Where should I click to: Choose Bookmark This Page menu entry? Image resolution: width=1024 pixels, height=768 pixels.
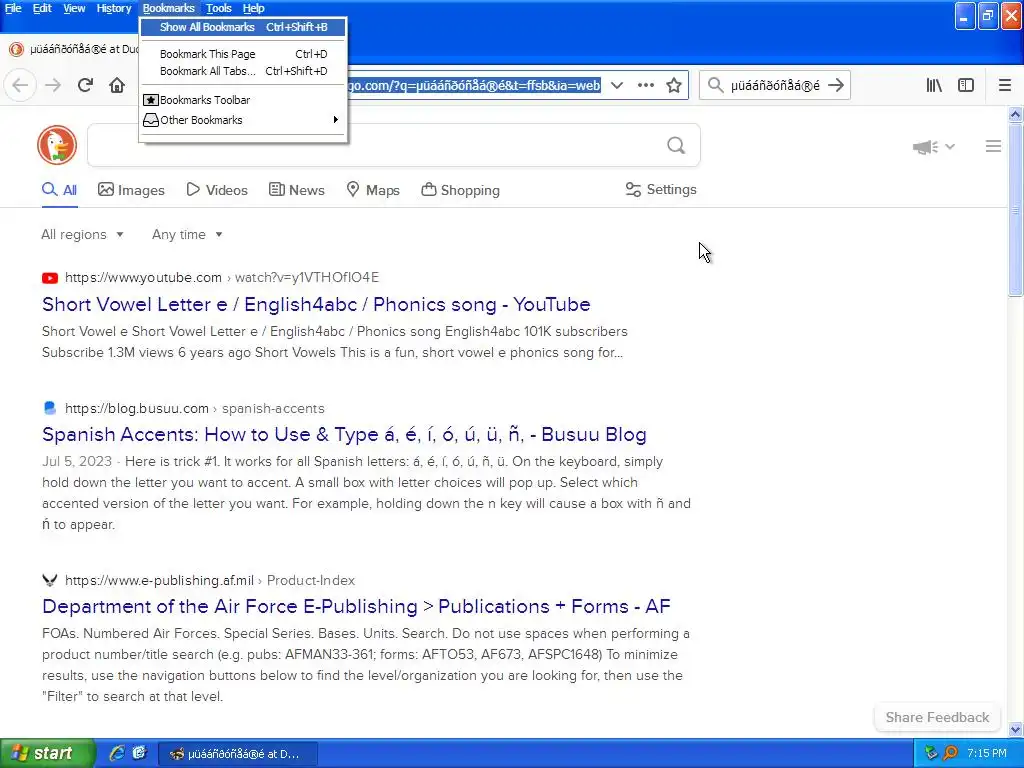tap(243, 54)
